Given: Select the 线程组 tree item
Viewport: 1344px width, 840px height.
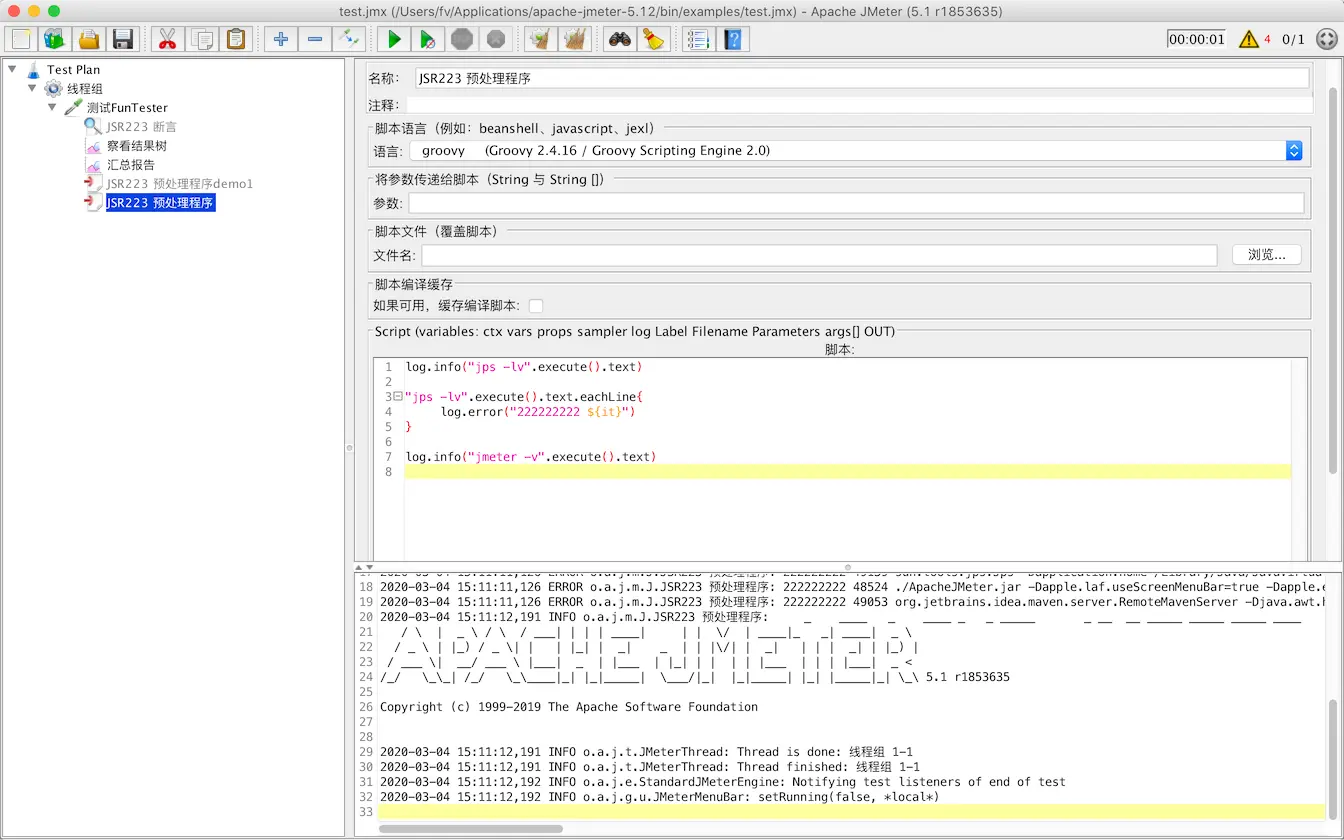Looking at the screenshot, I should point(85,89).
